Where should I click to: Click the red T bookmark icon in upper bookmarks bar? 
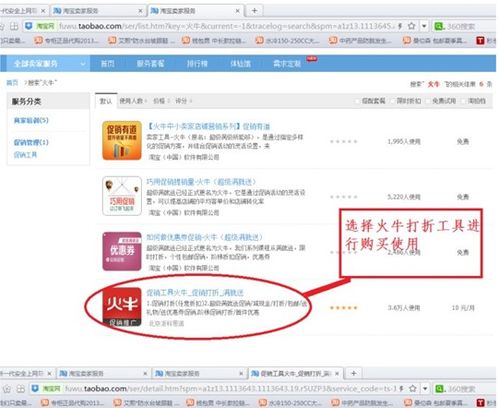click(480, 41)
